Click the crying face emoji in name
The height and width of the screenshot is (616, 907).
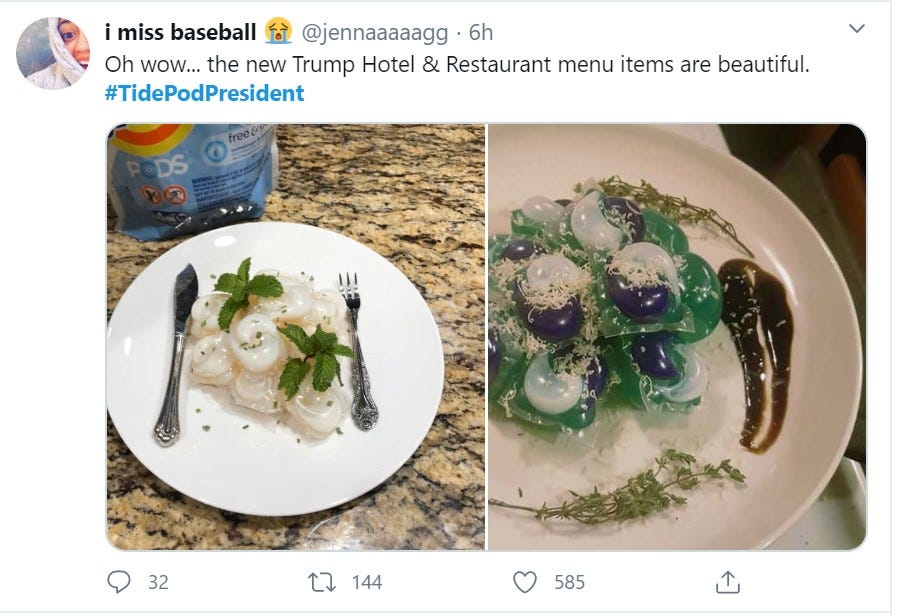[278, 31]
